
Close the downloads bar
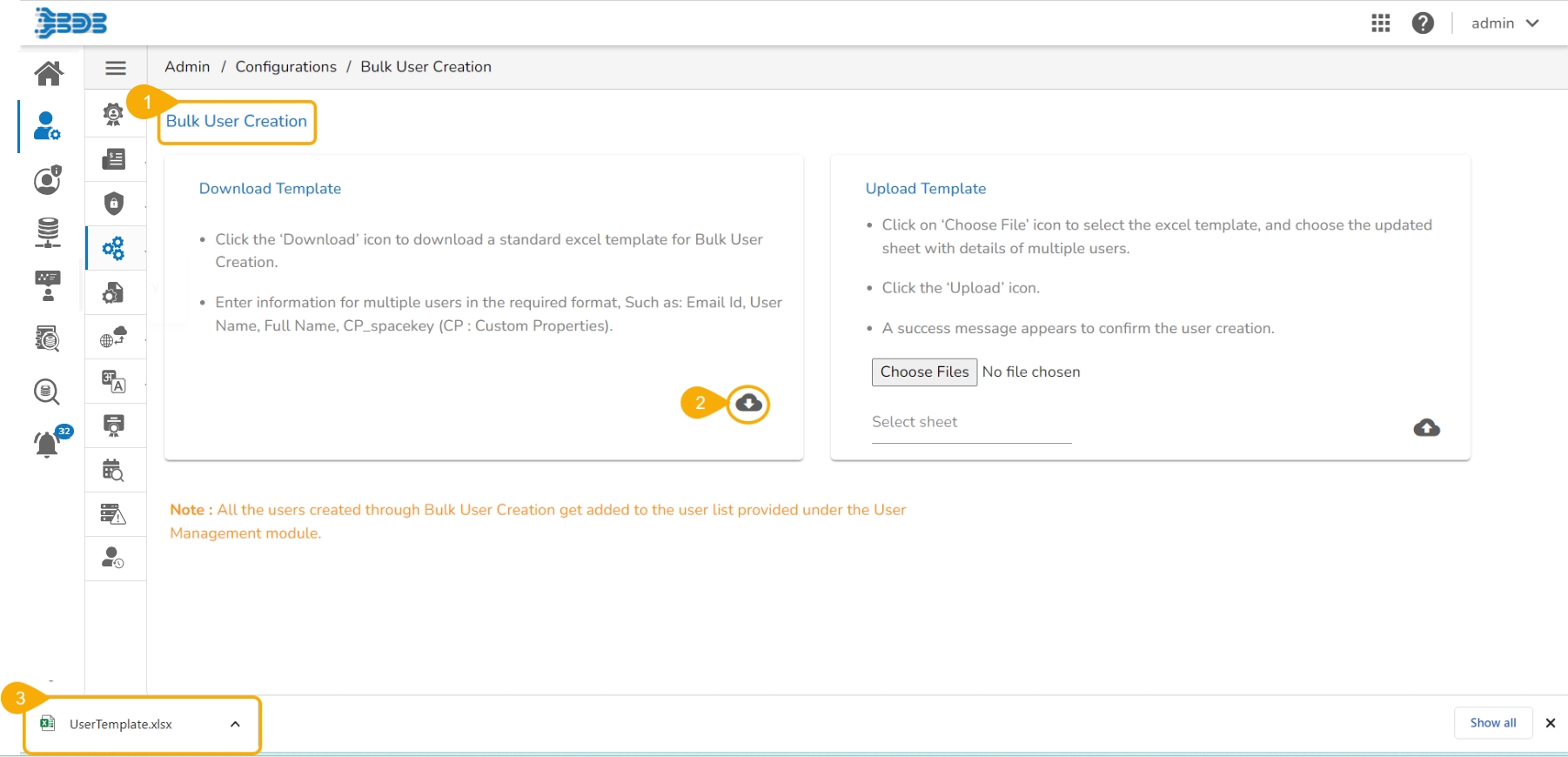1551,723
